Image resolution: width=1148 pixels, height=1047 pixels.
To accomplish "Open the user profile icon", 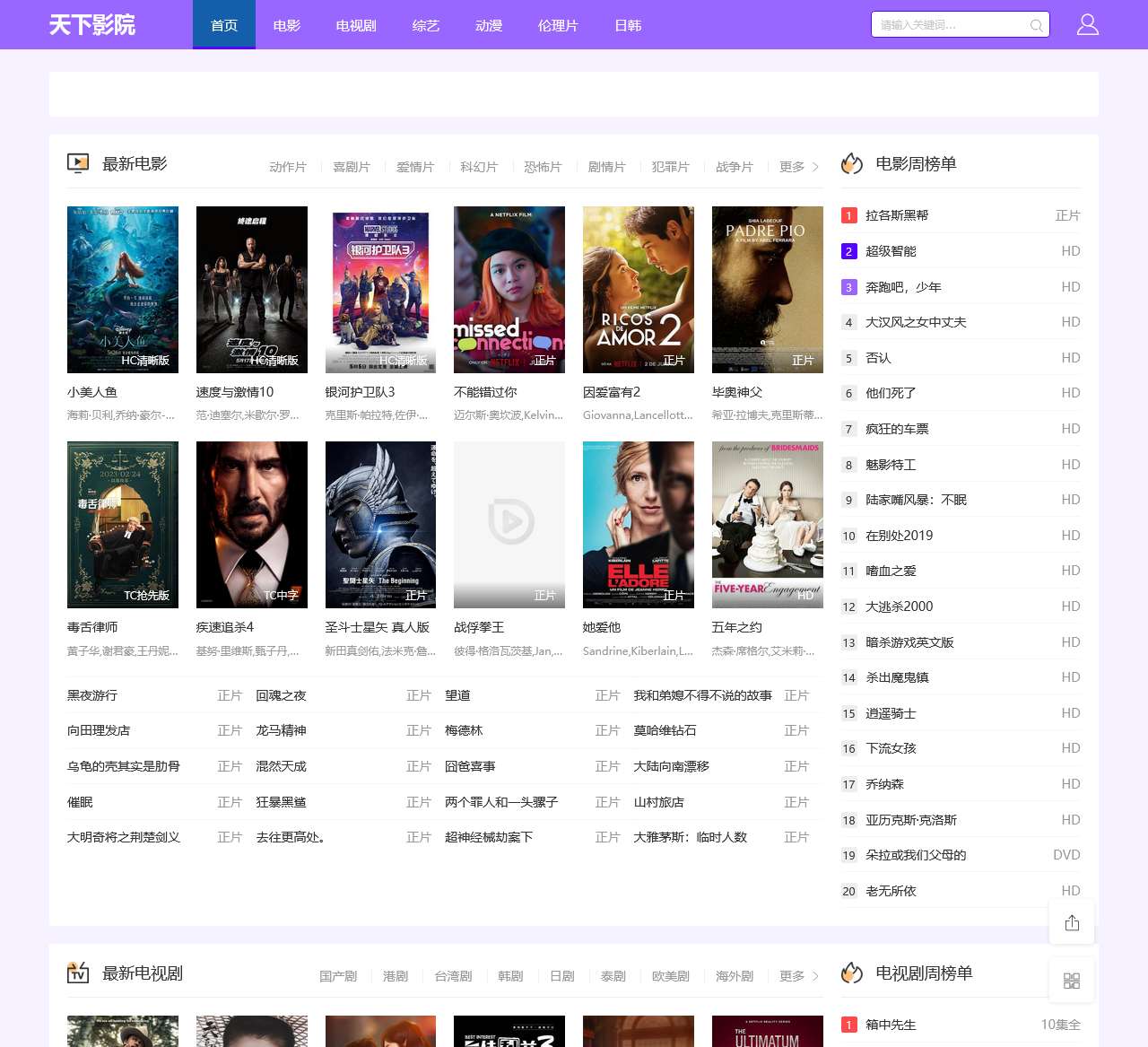I will tap(1088, 24).
